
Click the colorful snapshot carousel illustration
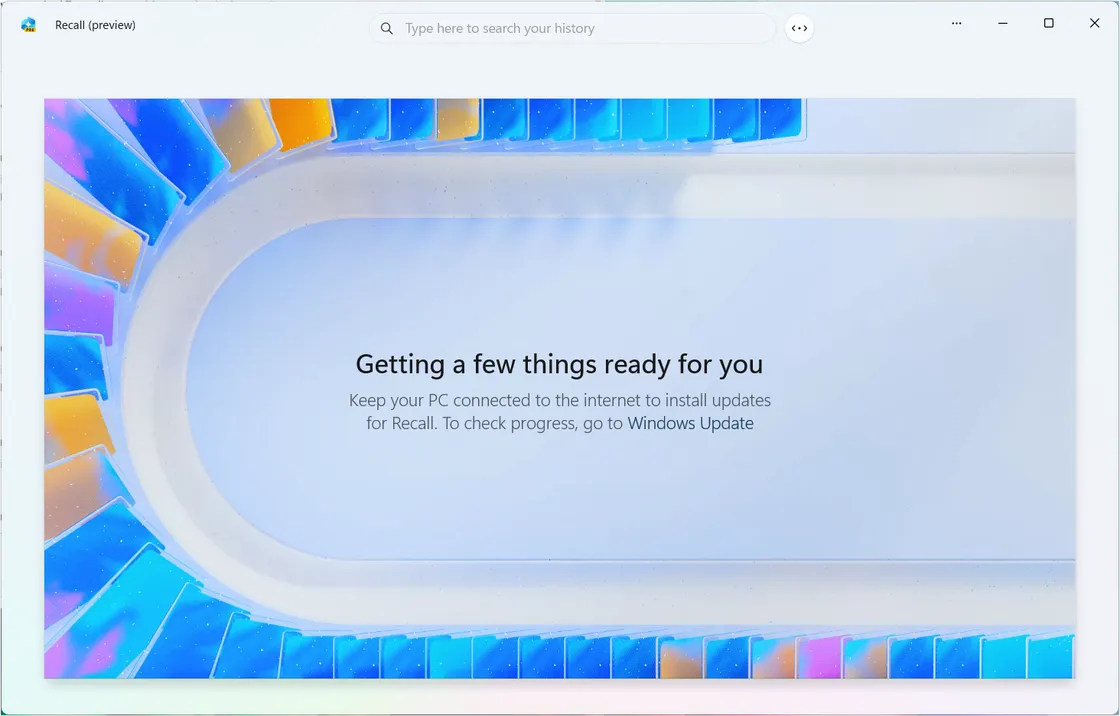click(x=120, y=300)
